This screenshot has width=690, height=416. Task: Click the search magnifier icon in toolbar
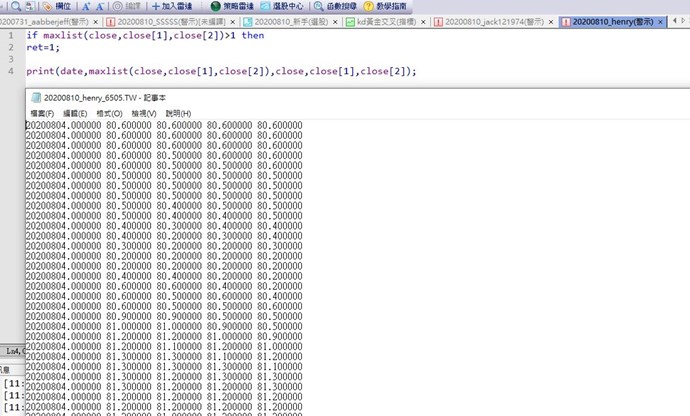click(x=16, y=6)
